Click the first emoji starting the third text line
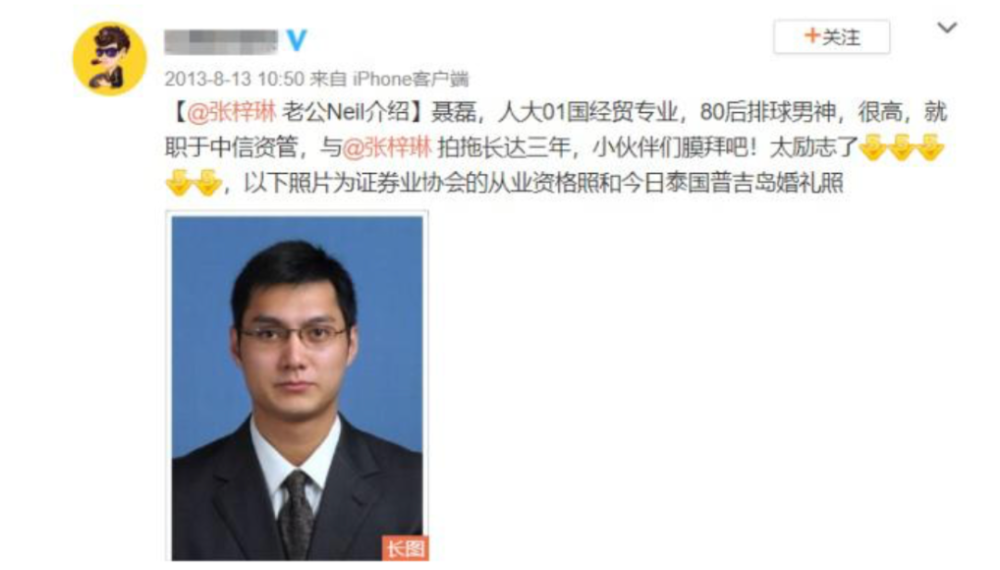 pos(179,182)
